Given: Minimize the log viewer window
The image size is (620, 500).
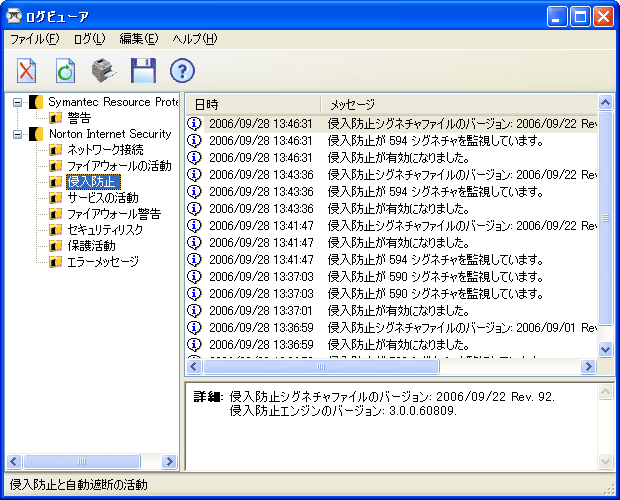Looking at the screenshot, I should click(x=557, y=17).
